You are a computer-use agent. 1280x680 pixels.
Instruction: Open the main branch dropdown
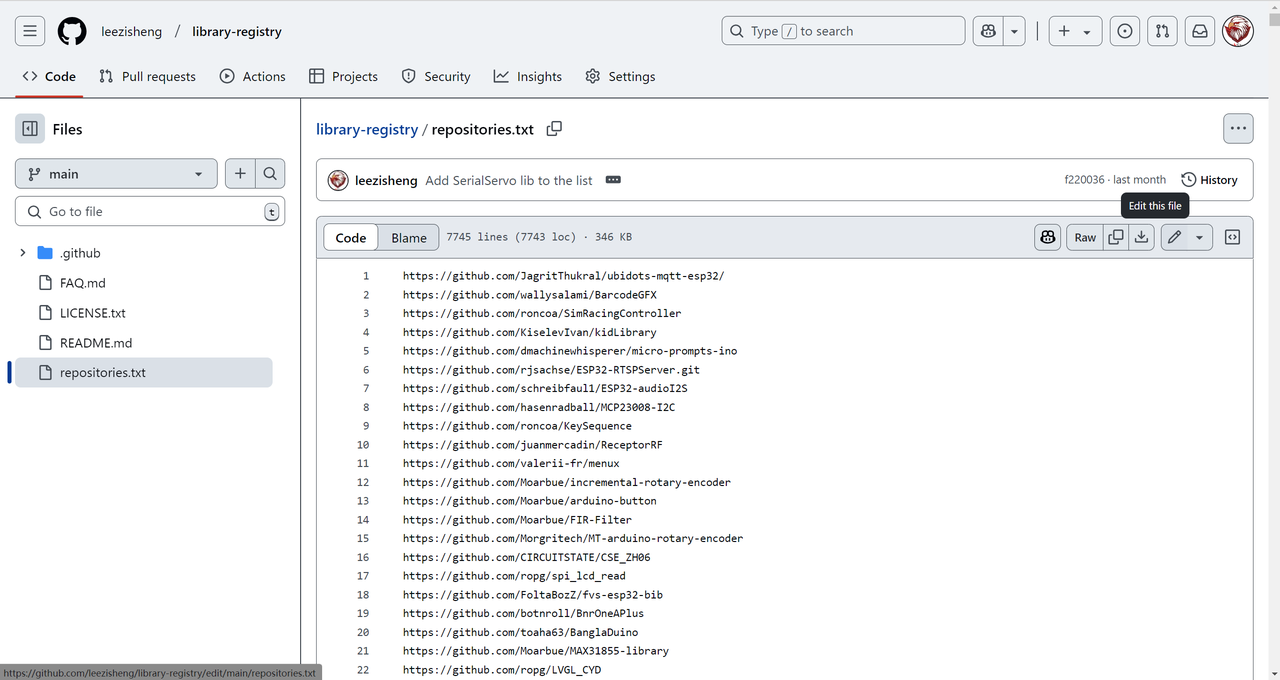tap(116, 174)
